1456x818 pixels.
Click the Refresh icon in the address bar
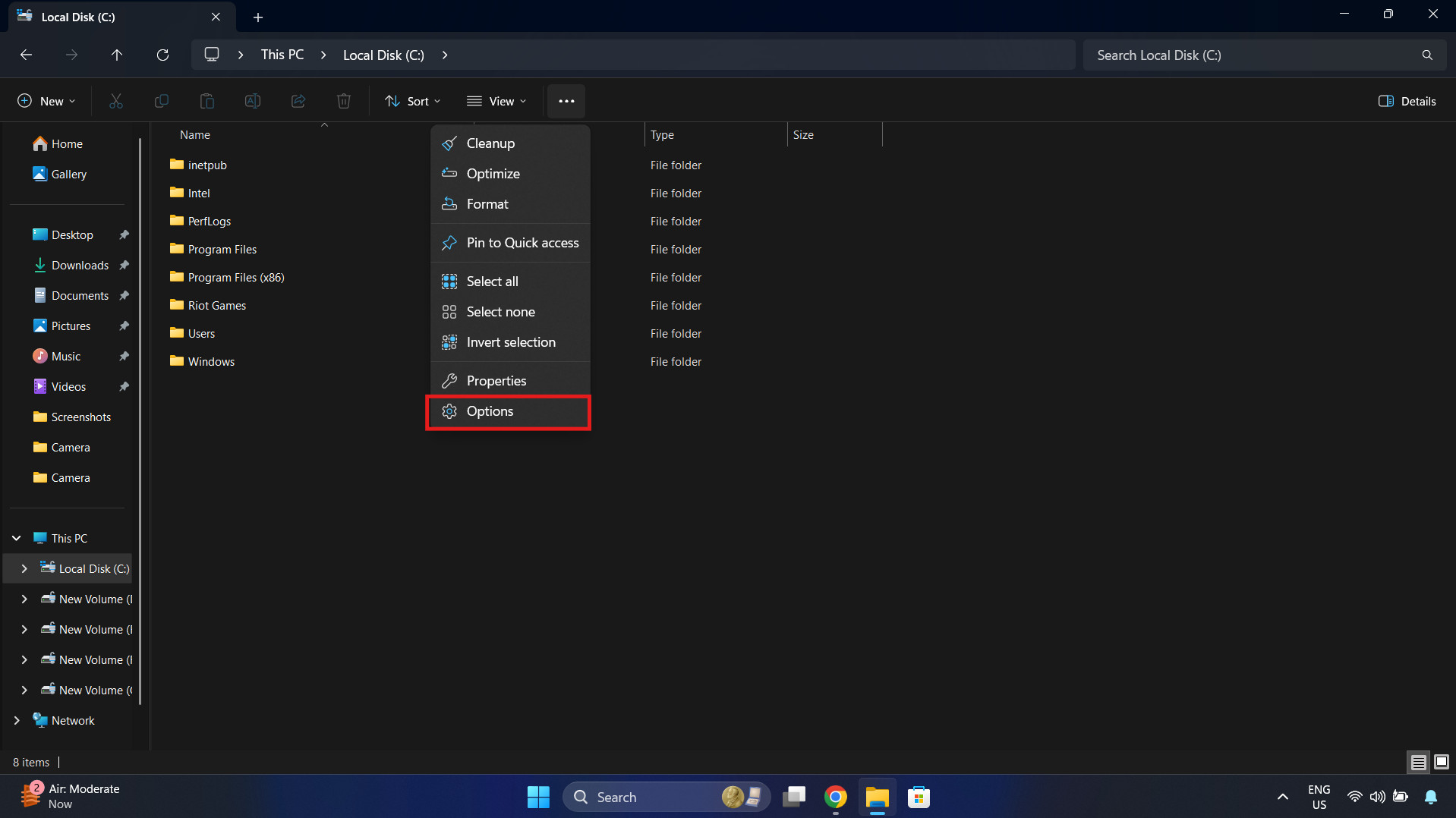click(x=162, y=55)
